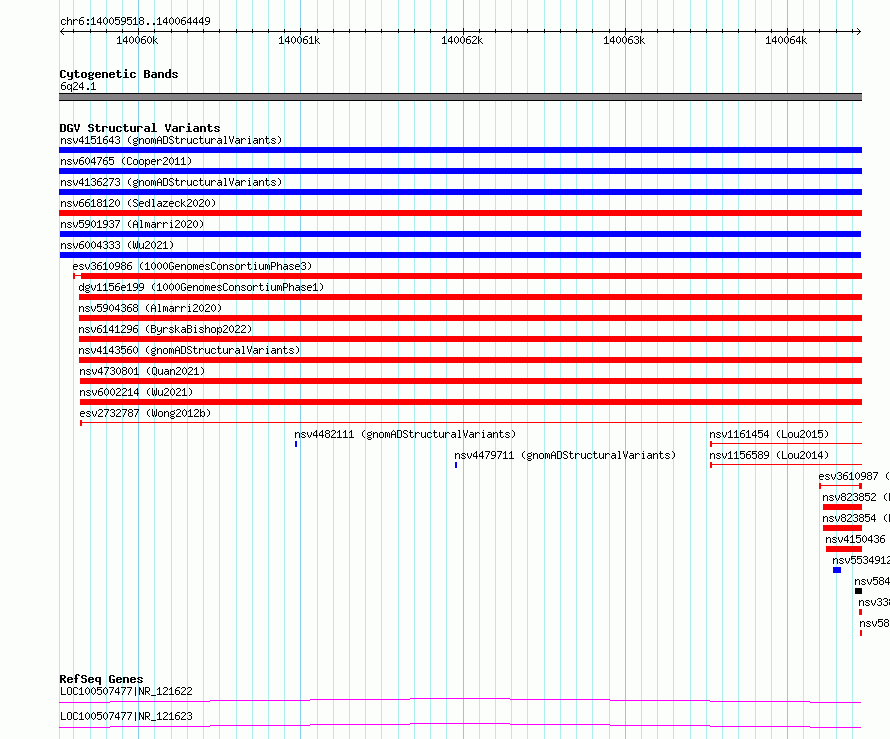Select the small blue nsv4479711 marker

456,465
